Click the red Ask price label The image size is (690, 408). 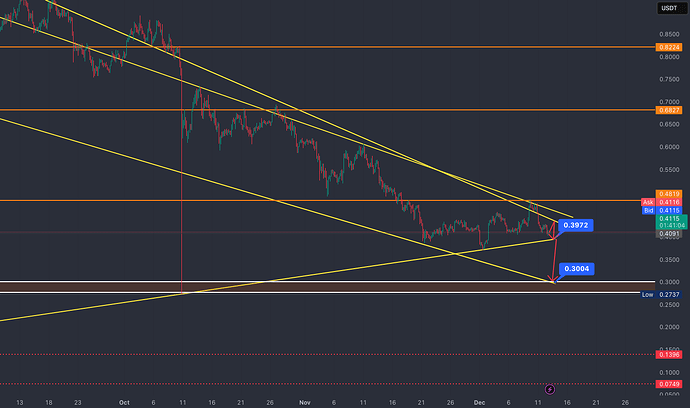654,202
